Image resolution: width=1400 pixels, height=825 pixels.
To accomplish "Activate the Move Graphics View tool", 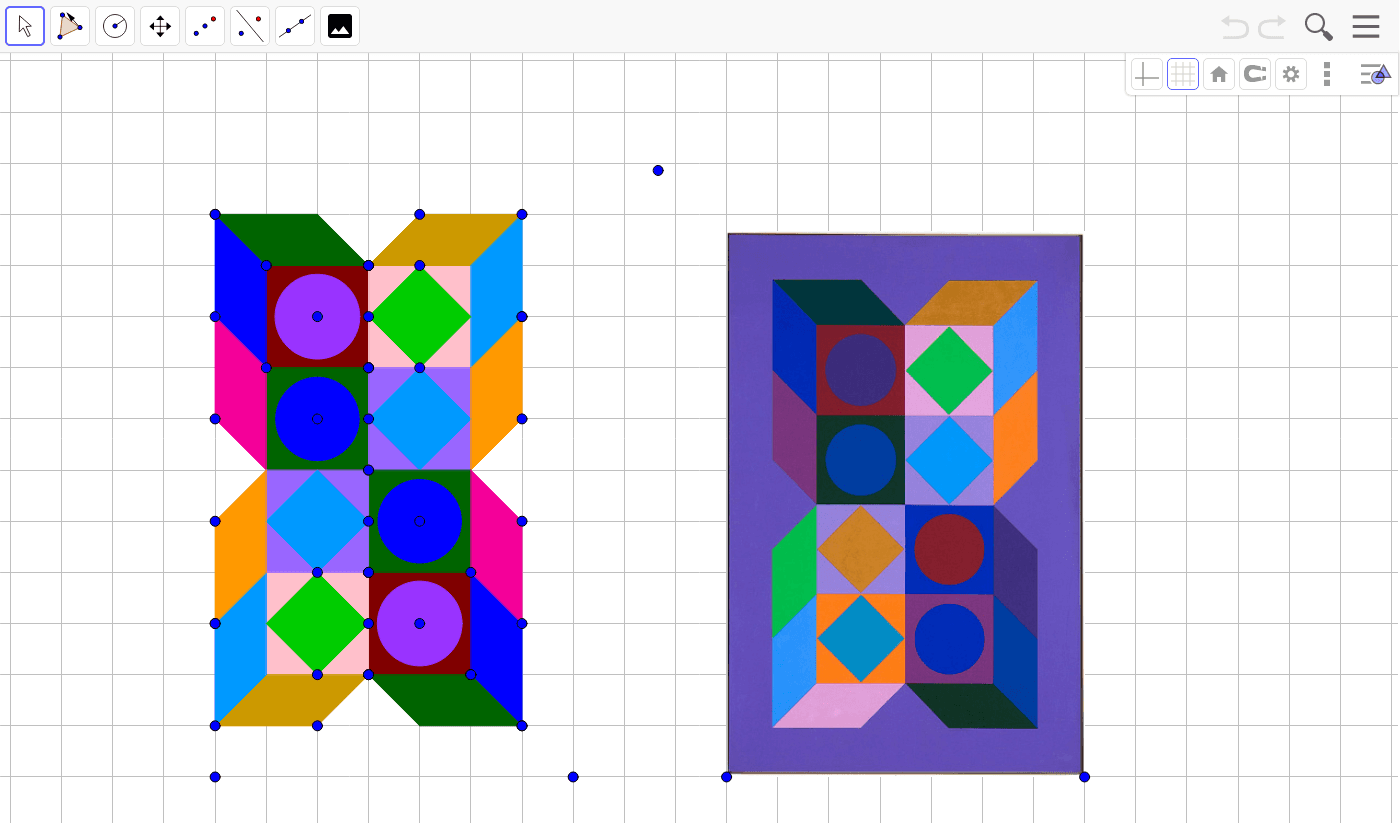I will pyautogui.click(x=160, y=26).
